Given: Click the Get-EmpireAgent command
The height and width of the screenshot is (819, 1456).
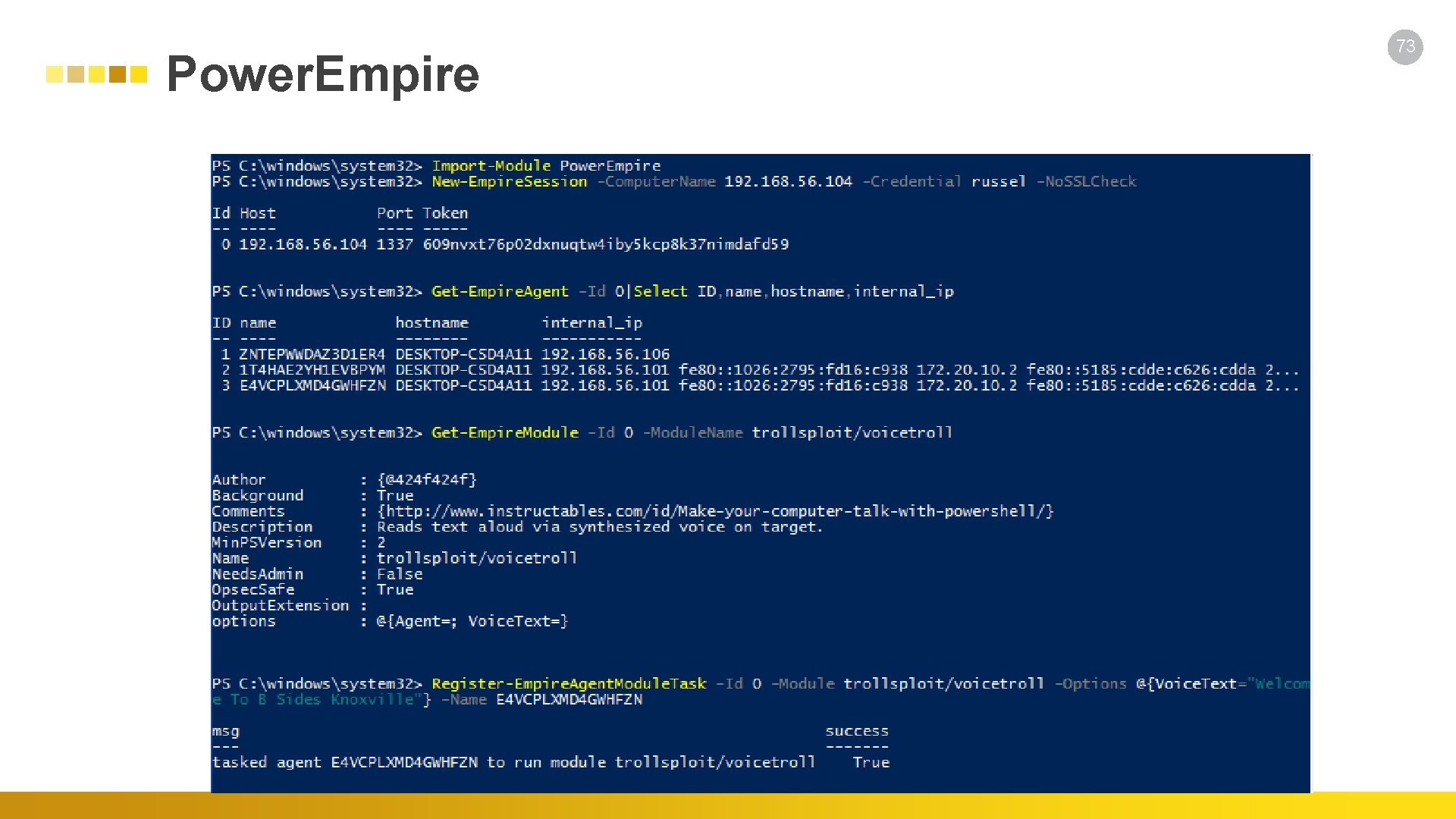Looking at the screenshot, I should pos(499,291).
